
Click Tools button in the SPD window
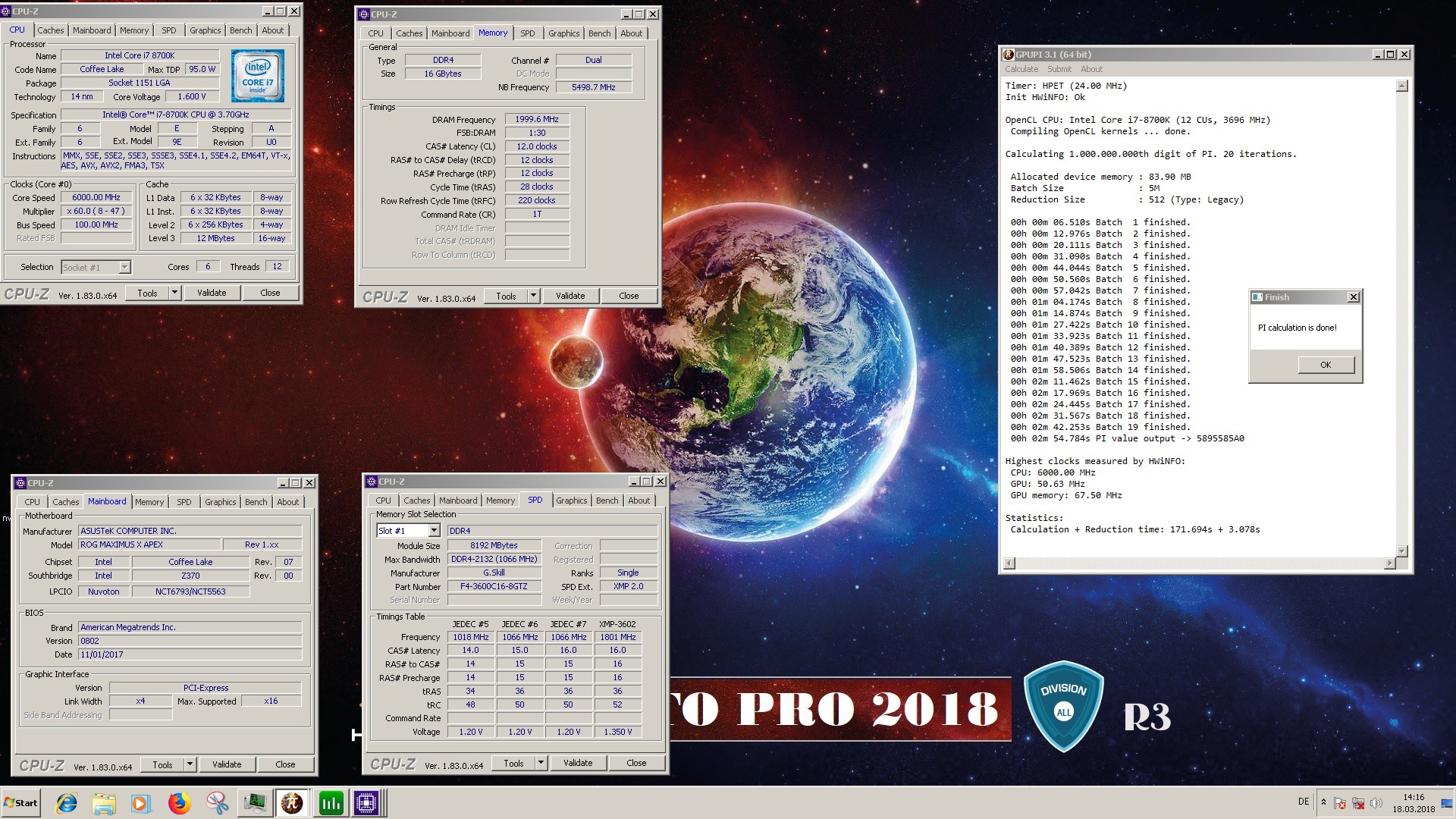point(513,763)
